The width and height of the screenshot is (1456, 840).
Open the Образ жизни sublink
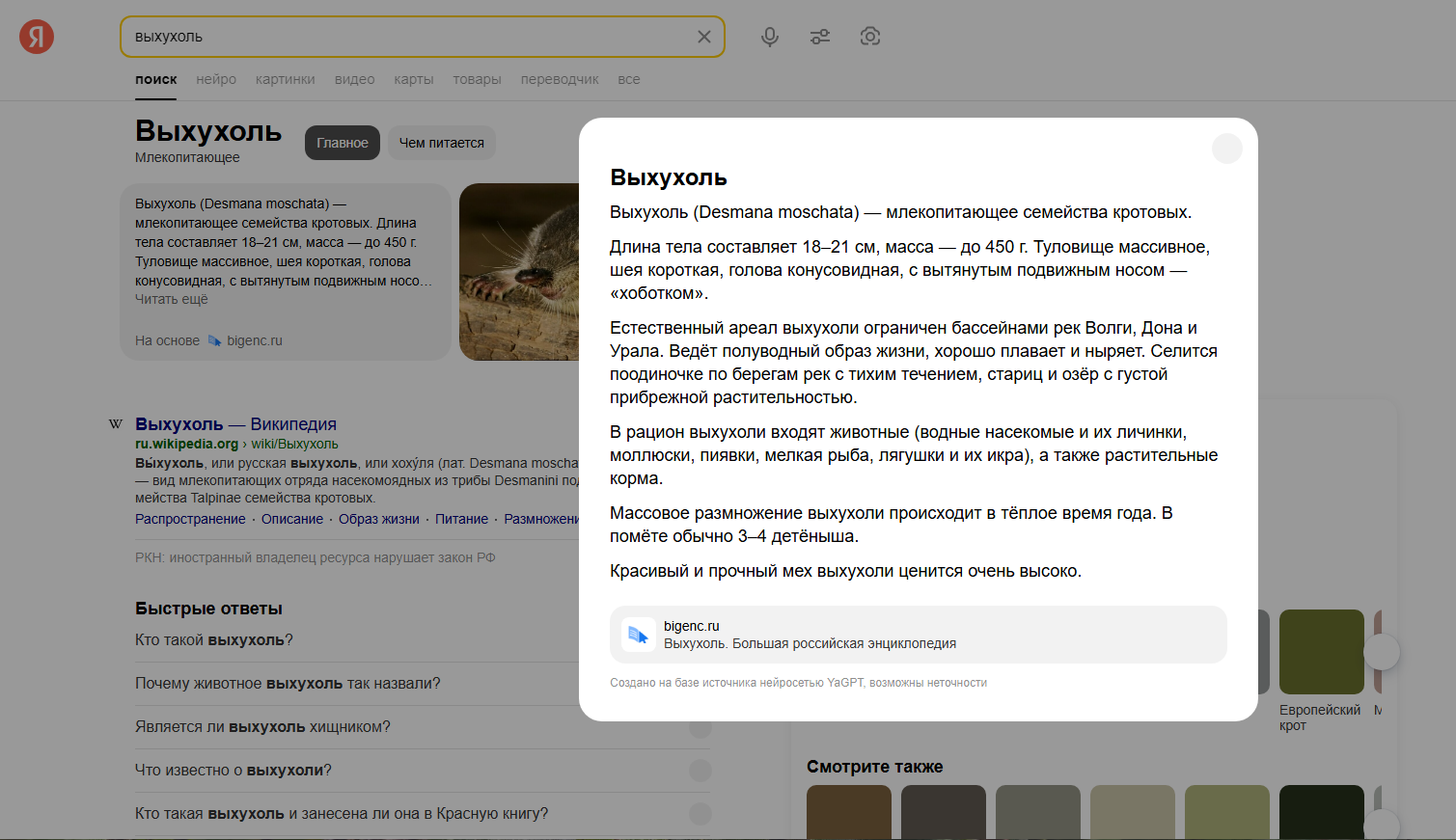pos(379,519)
